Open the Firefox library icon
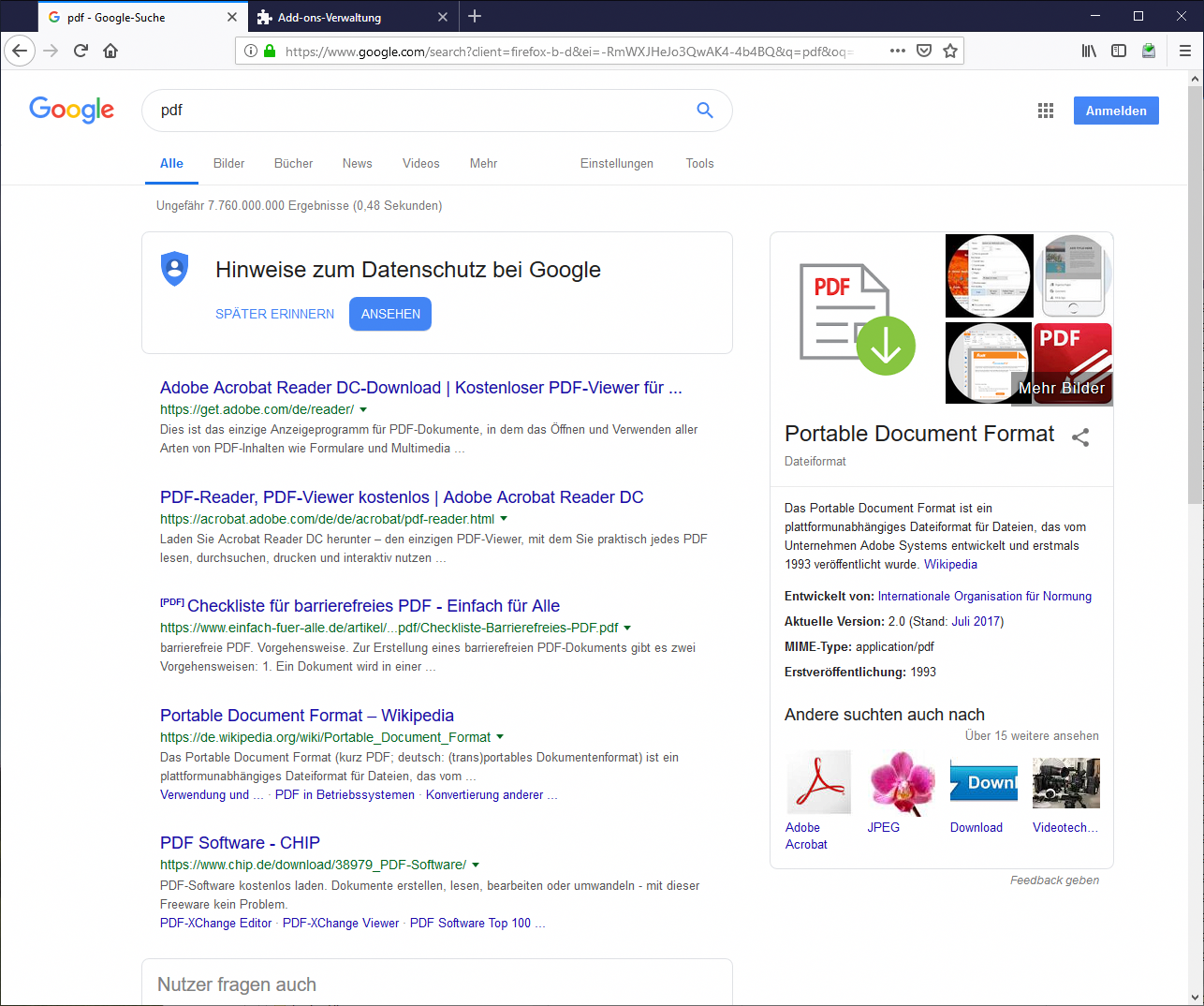This screenshot has height=1006, width=1204. 1089,51
